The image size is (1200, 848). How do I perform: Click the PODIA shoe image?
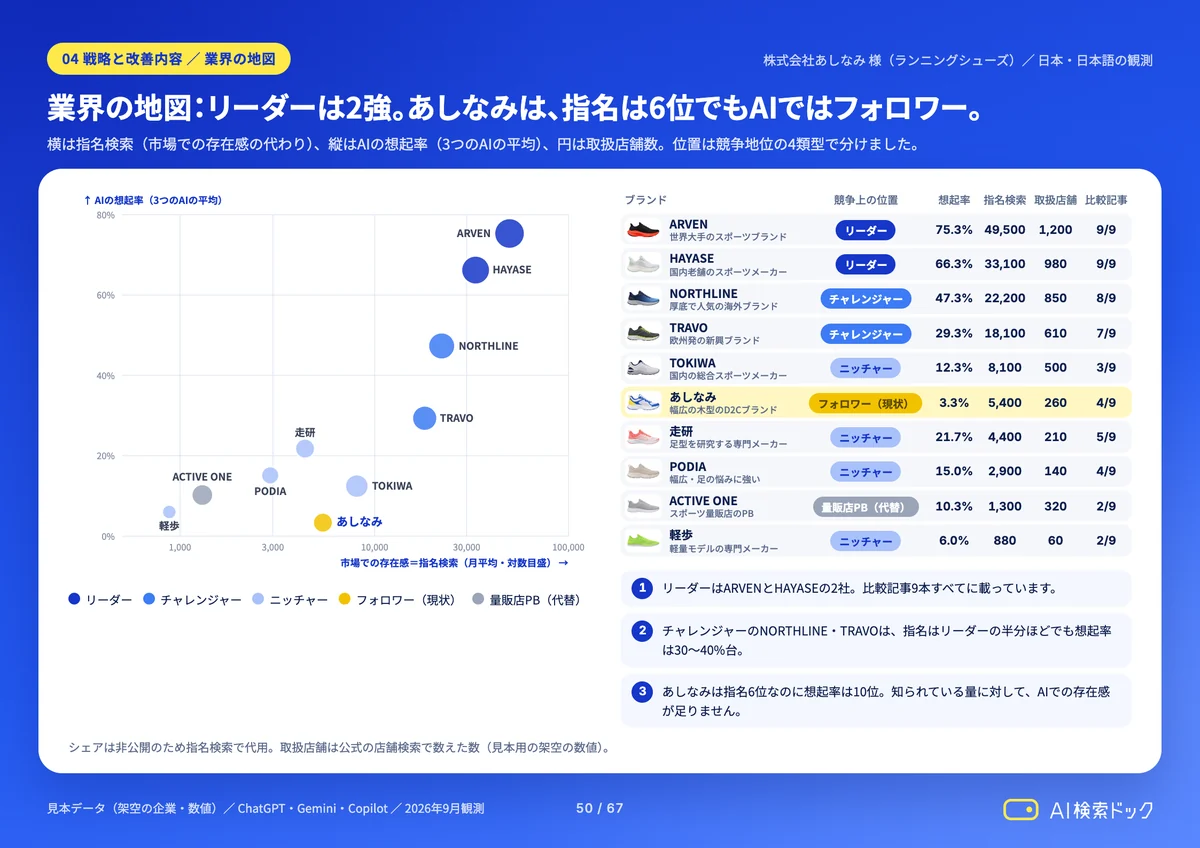pos(643,471)
